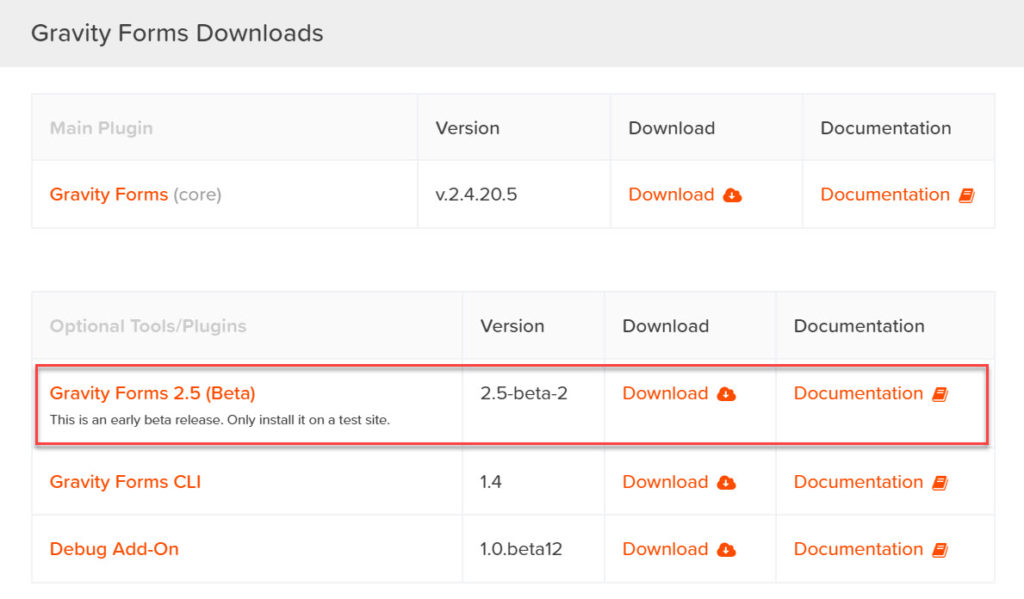Click the book icon for CLI Documentation

point(938,481)
